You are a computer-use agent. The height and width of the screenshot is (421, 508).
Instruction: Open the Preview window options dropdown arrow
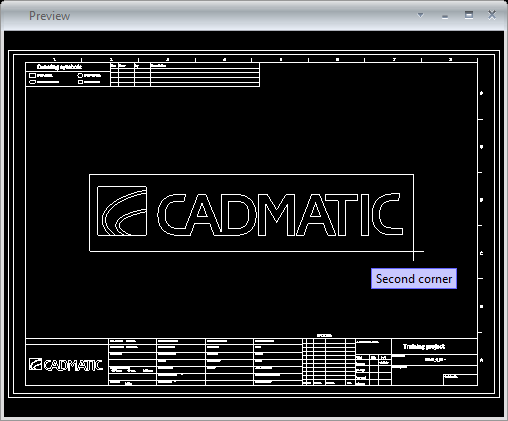click(420, 15)
